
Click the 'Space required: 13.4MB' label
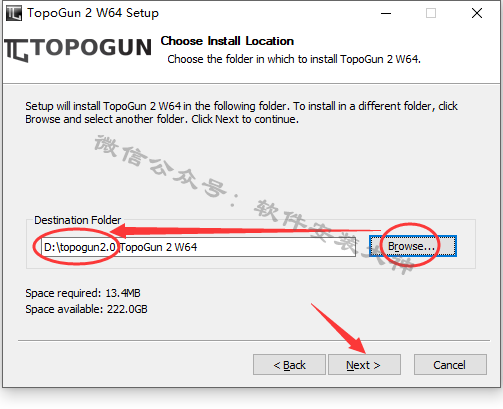click(83, 293)
